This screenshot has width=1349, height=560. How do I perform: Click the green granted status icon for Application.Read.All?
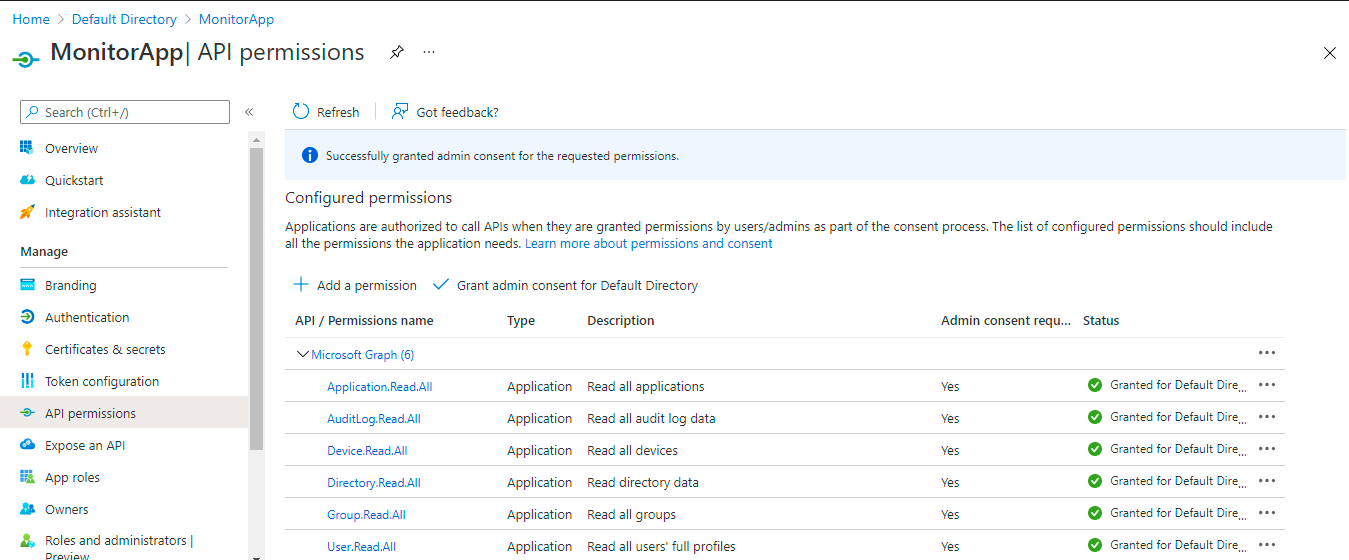point(1095,385)
